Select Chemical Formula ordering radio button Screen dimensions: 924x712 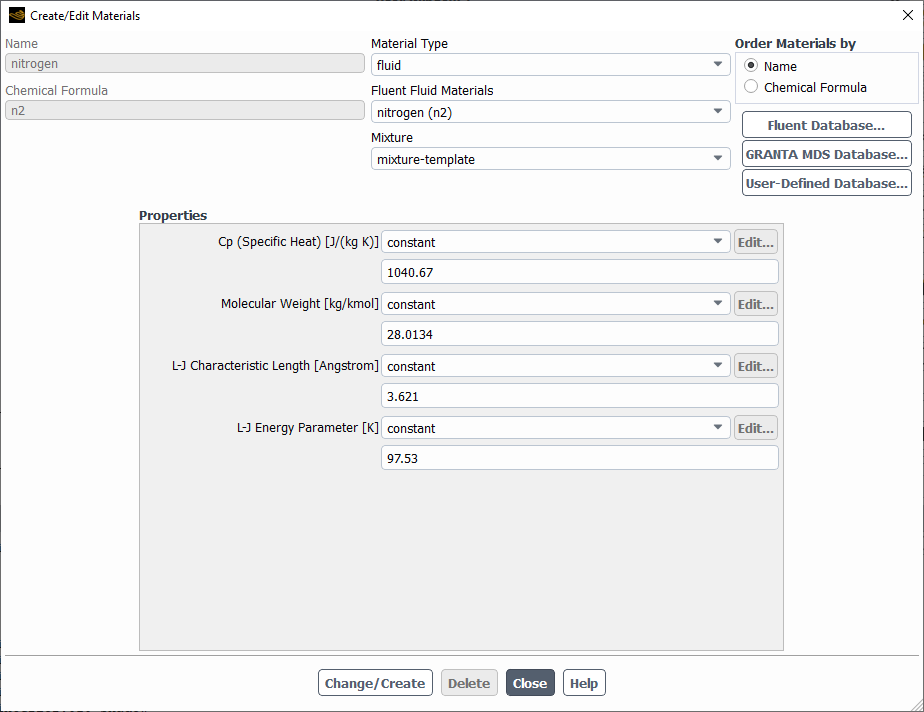click(x=751, y=87)
